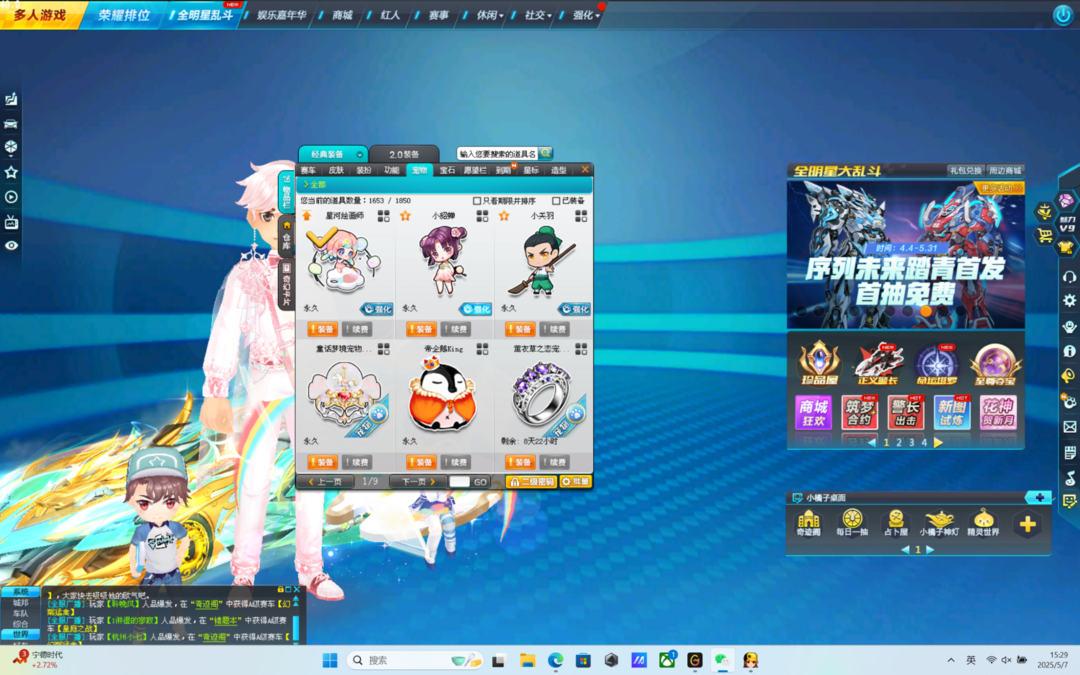Toggle the chat window lock icon
This screenshot has height=675, width=1080.
[280, 590]
